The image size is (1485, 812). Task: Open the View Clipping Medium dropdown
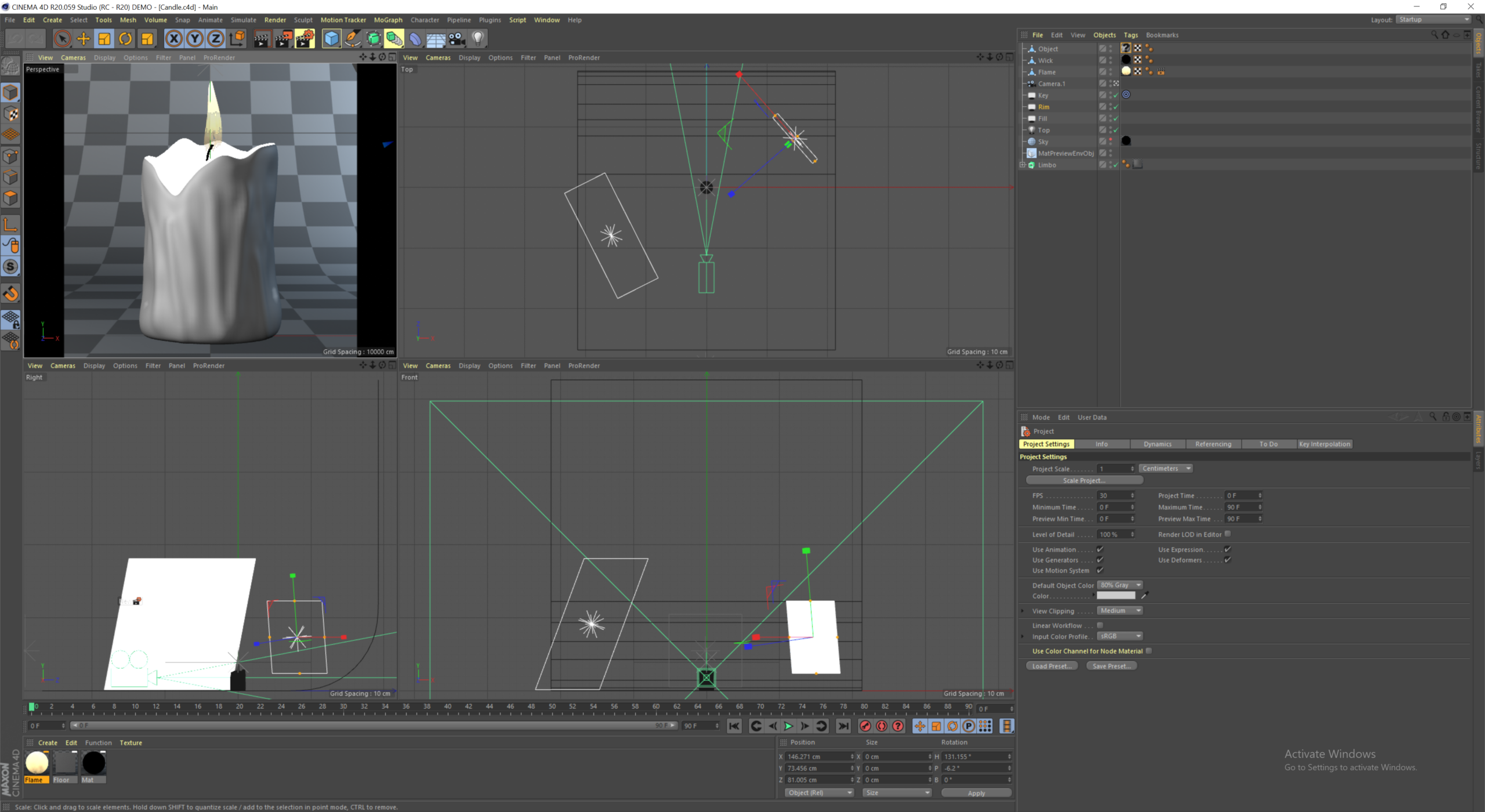pyautogui.click(x=1119, y=610)
